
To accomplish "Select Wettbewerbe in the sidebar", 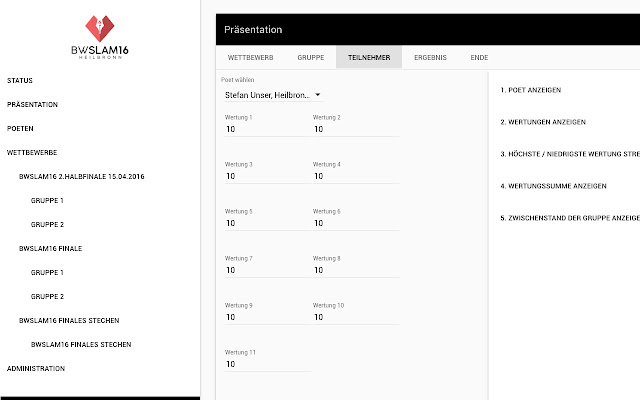I will 32,153.
